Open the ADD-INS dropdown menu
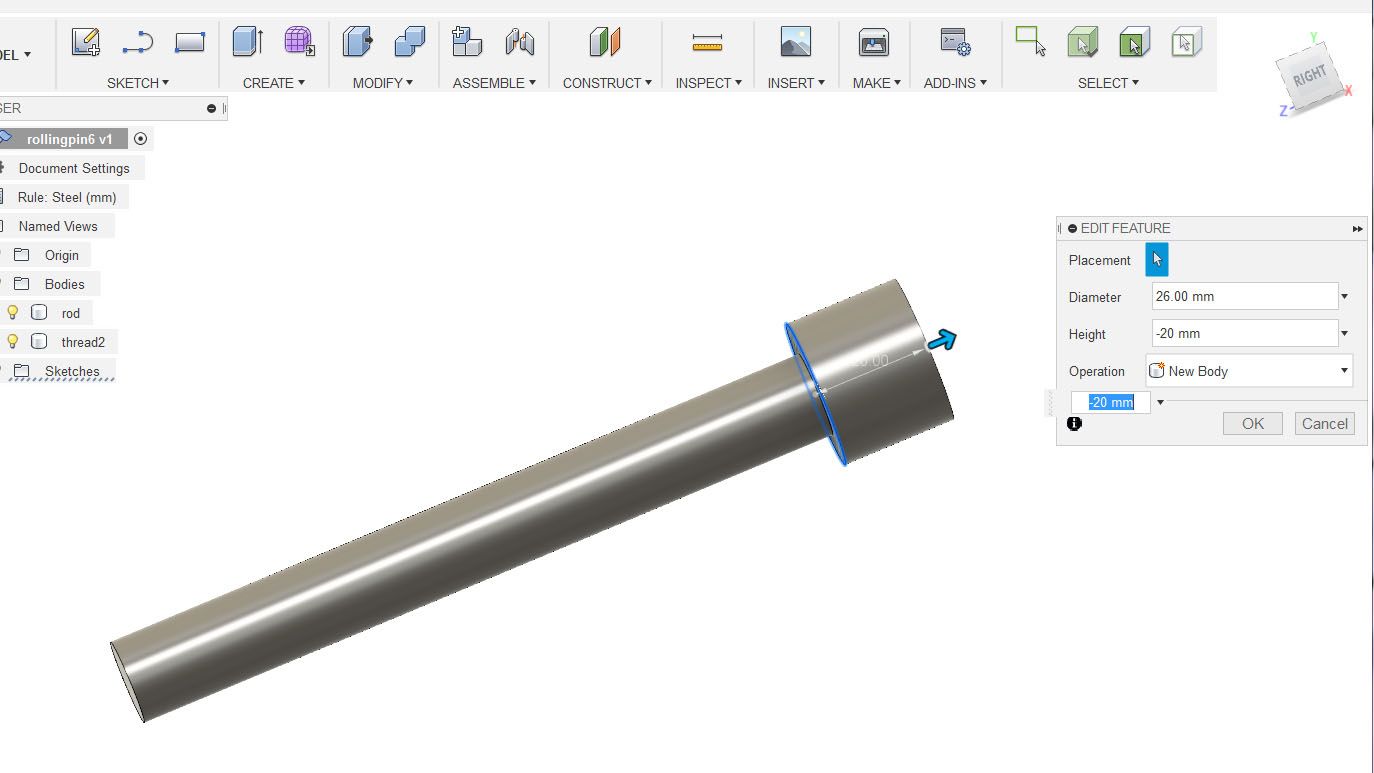 coord(955,83)
